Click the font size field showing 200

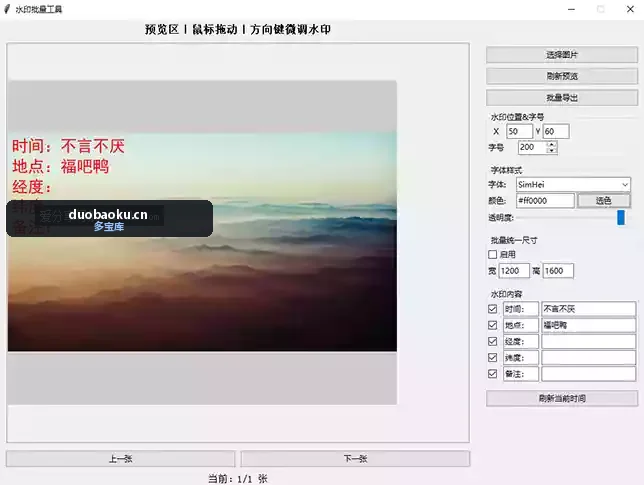[532, 147]
